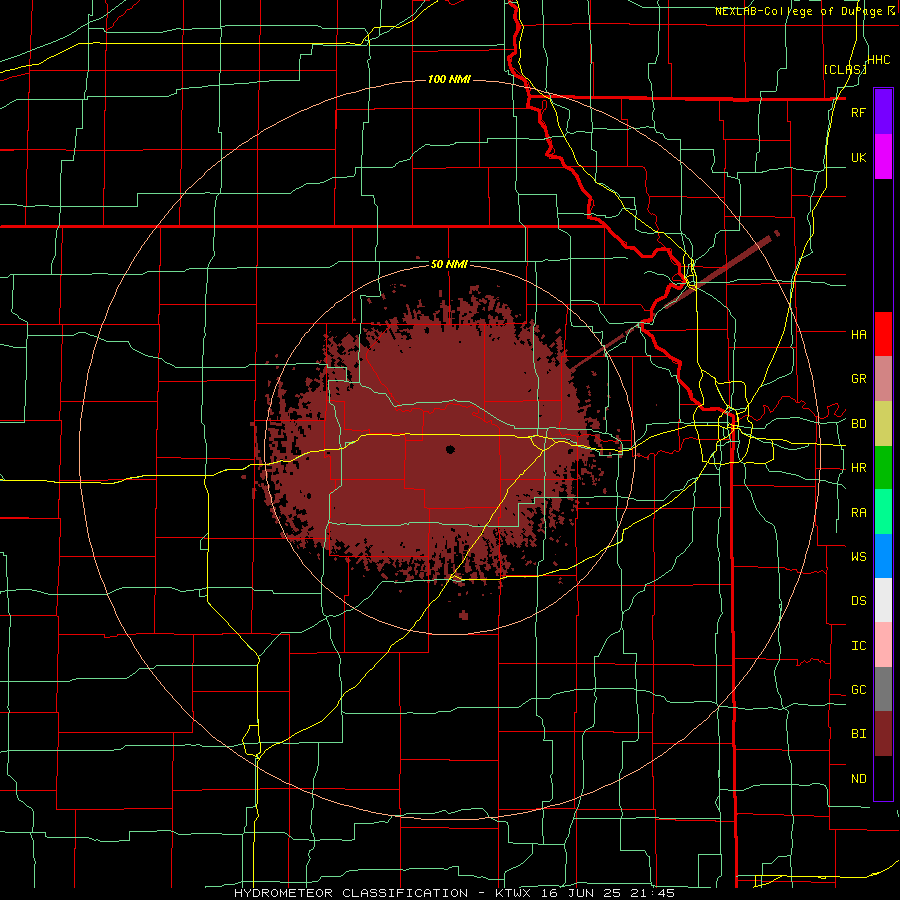Click the ND legend label
The height and width of the screenshot is (900, 900).
(x=858, y=779)
